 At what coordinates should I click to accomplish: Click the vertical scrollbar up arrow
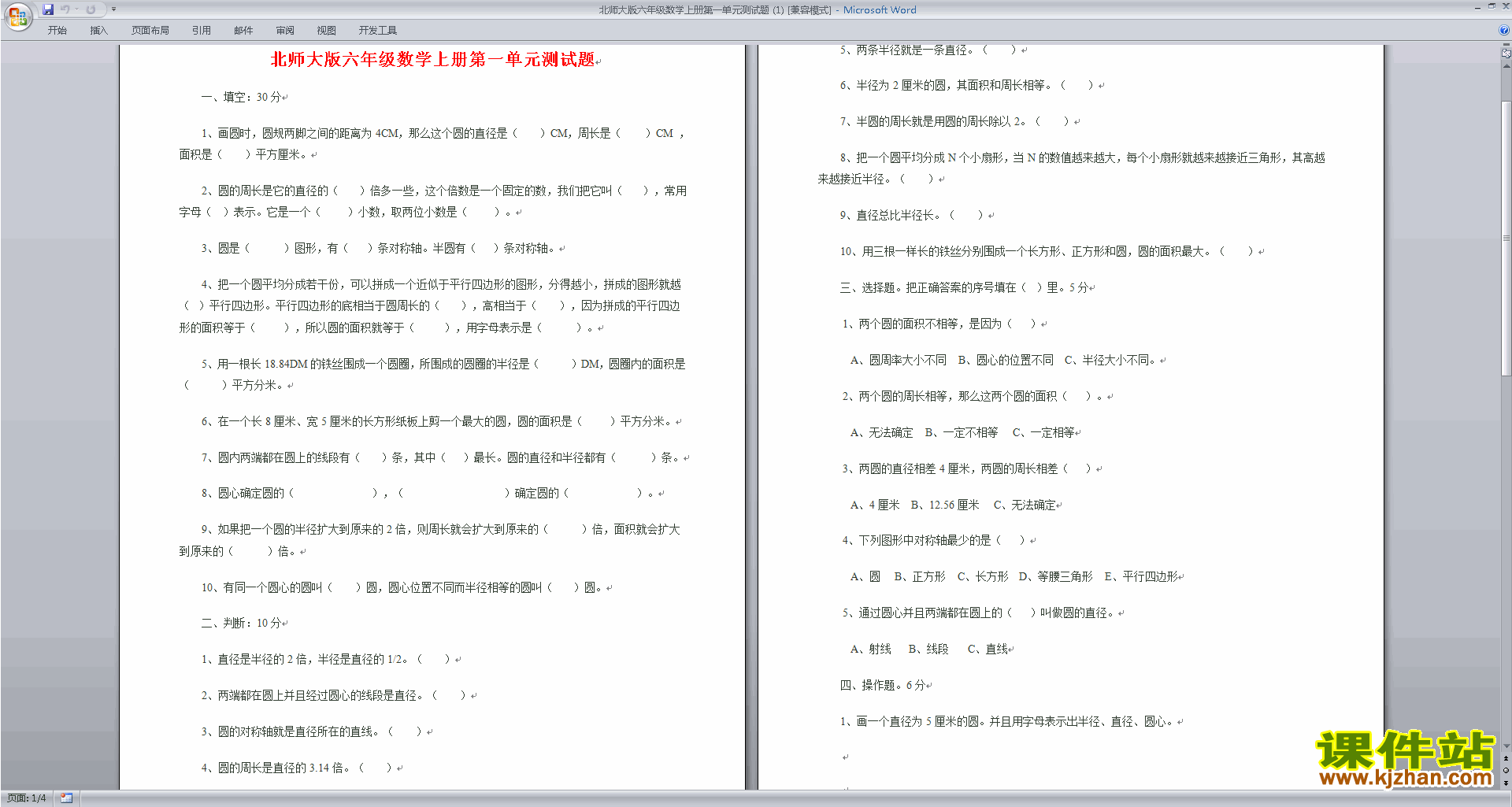[1506, 65]
